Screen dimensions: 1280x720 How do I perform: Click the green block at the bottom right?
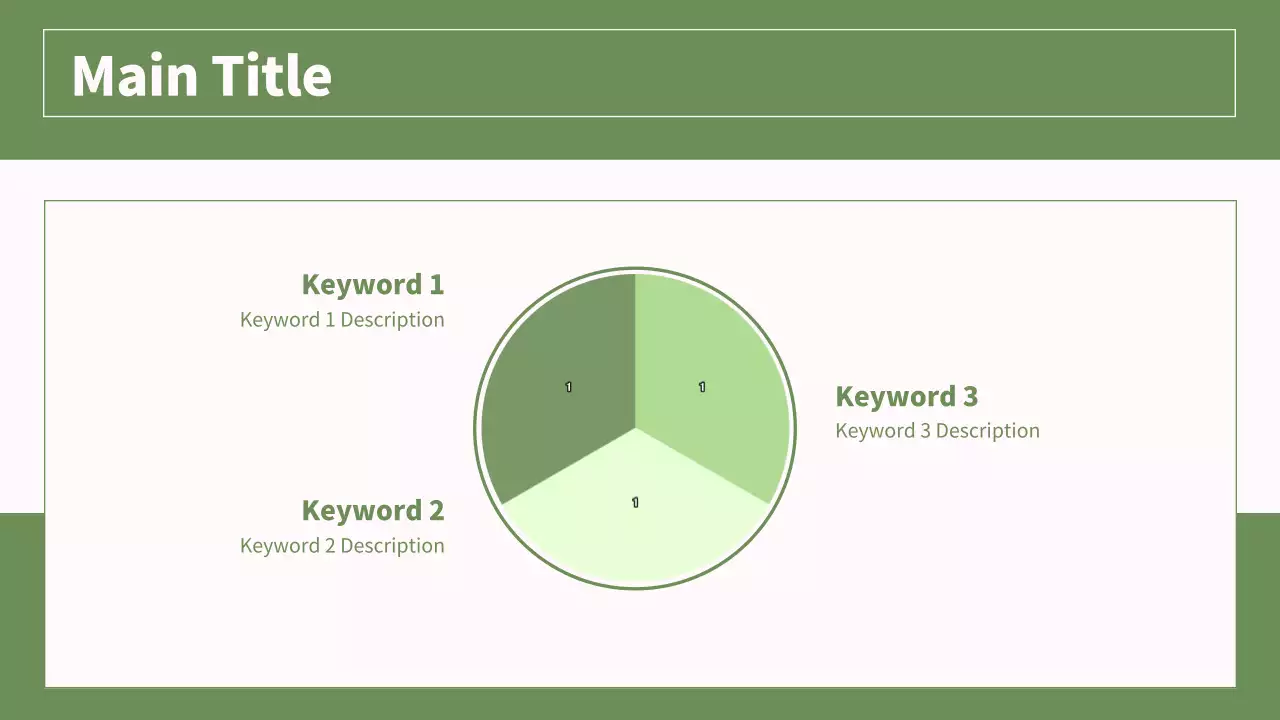coord(1258,610)
